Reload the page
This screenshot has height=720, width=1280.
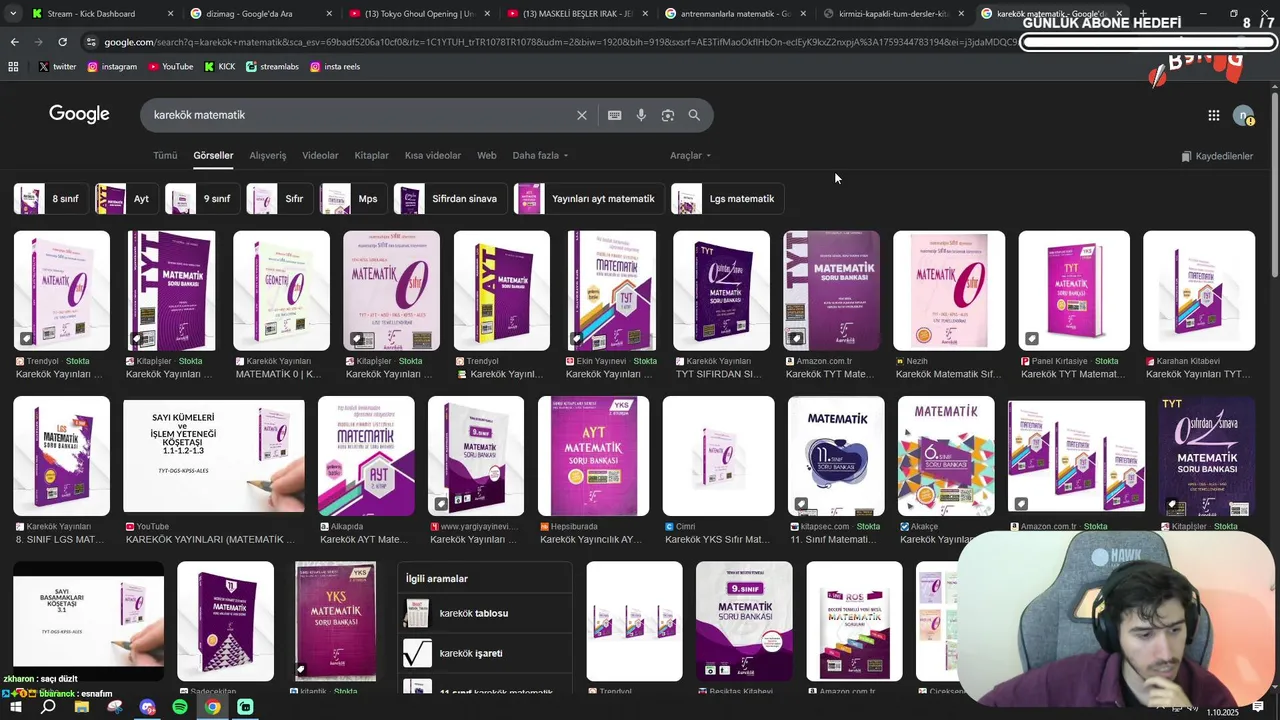click(62, 42)
